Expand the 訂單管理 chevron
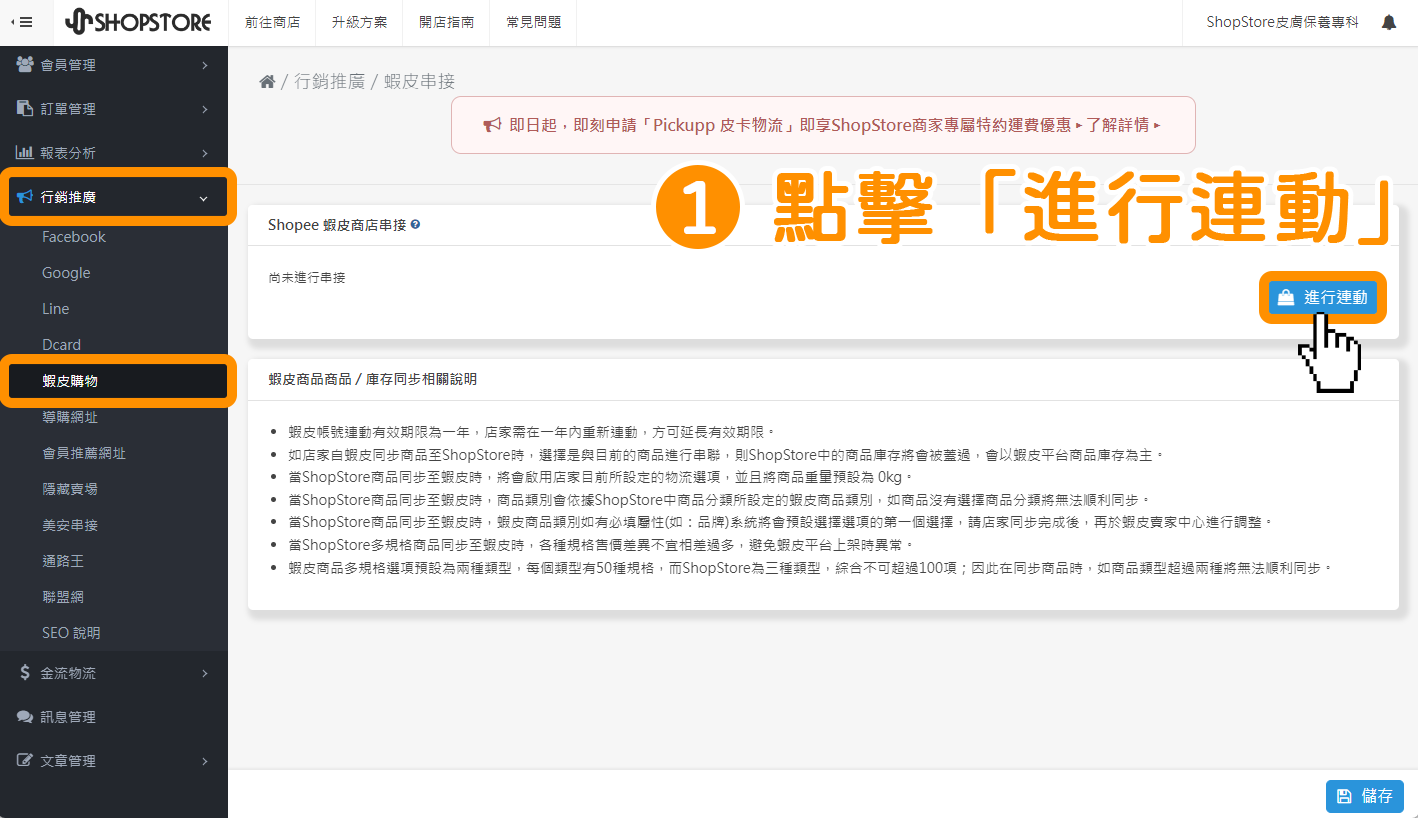The image size is (1418, 818). tap(204, 109)
